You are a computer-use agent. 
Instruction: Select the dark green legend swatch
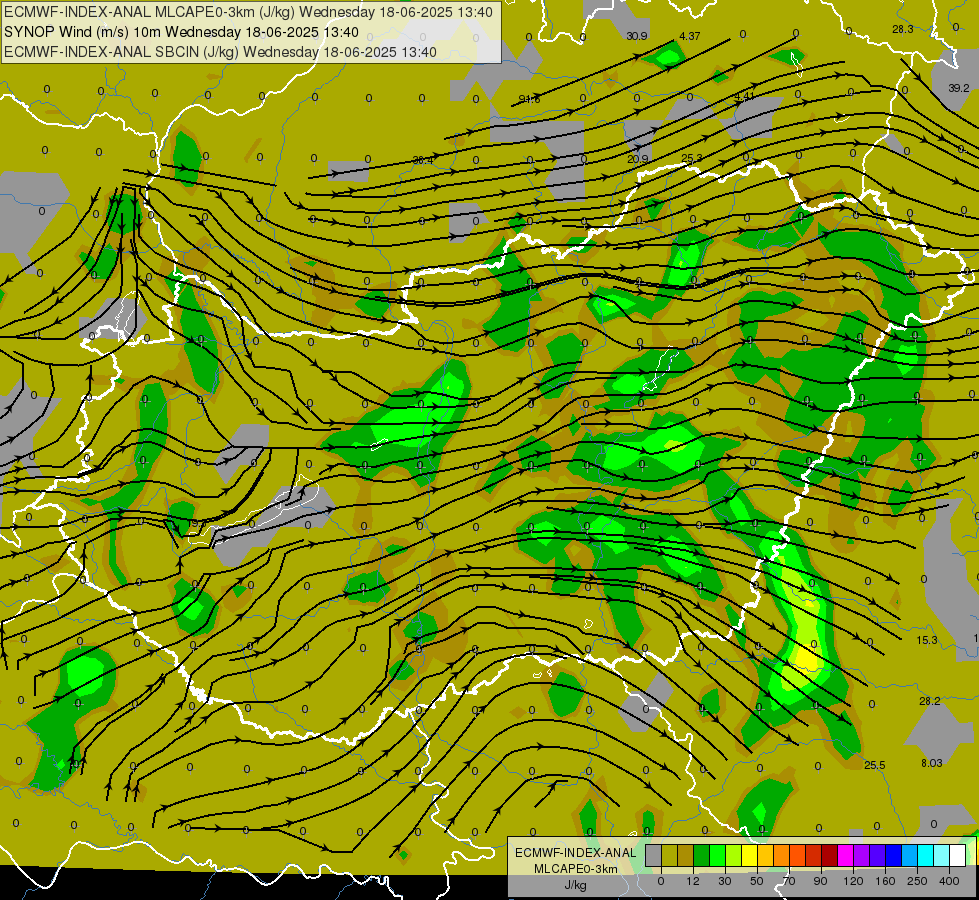pyautogui.click(x=702, y=855)
